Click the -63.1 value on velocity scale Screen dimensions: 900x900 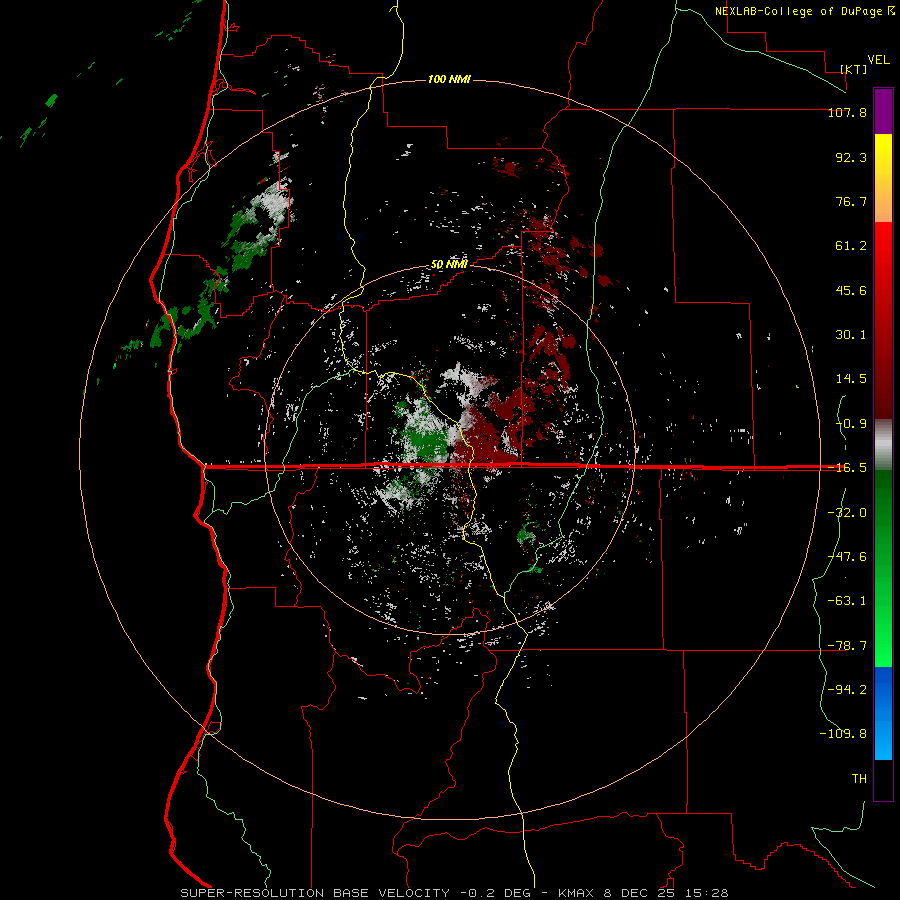(847, 601)
